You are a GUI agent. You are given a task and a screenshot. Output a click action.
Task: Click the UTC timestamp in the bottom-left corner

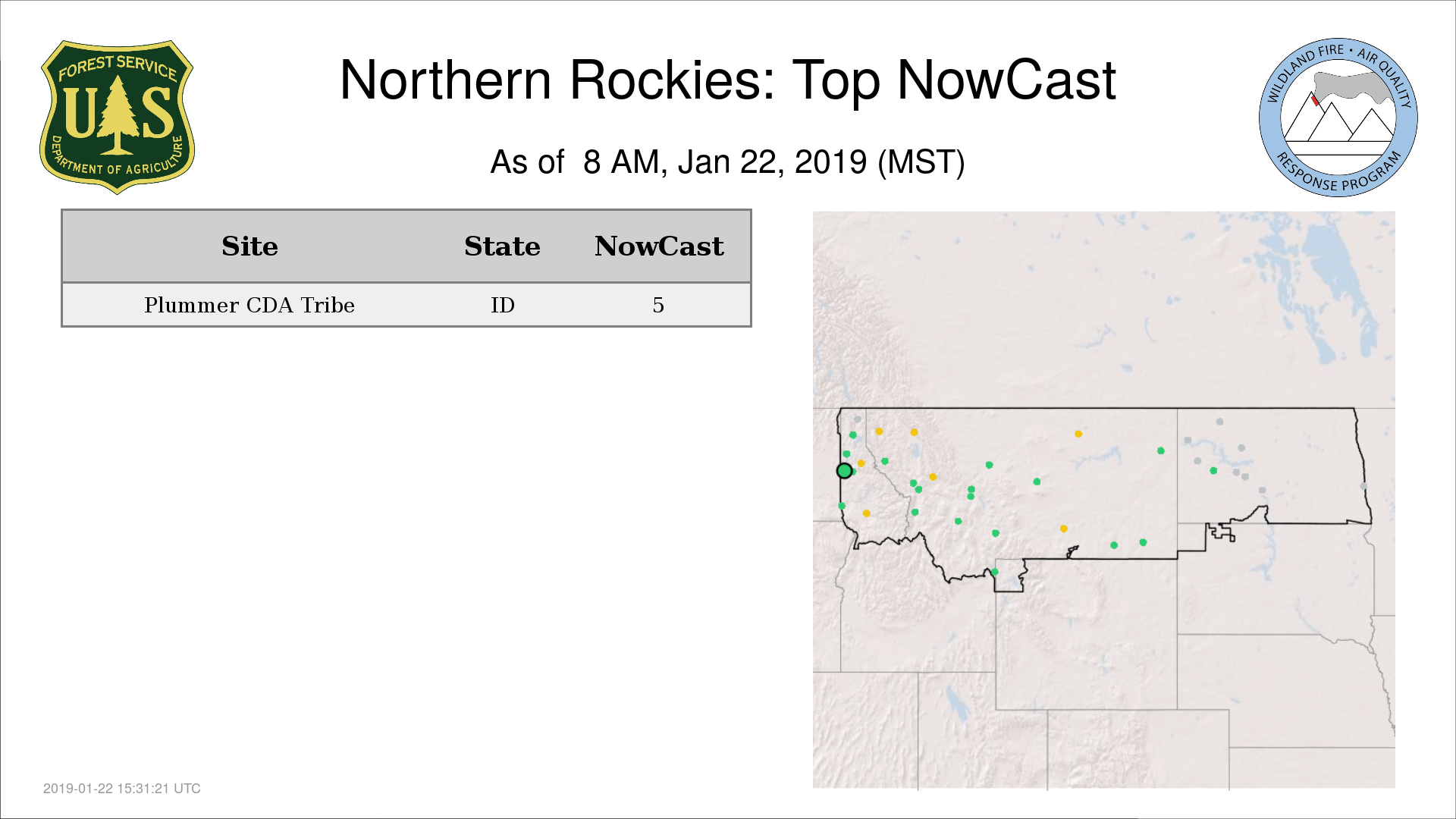click(122, 789)
